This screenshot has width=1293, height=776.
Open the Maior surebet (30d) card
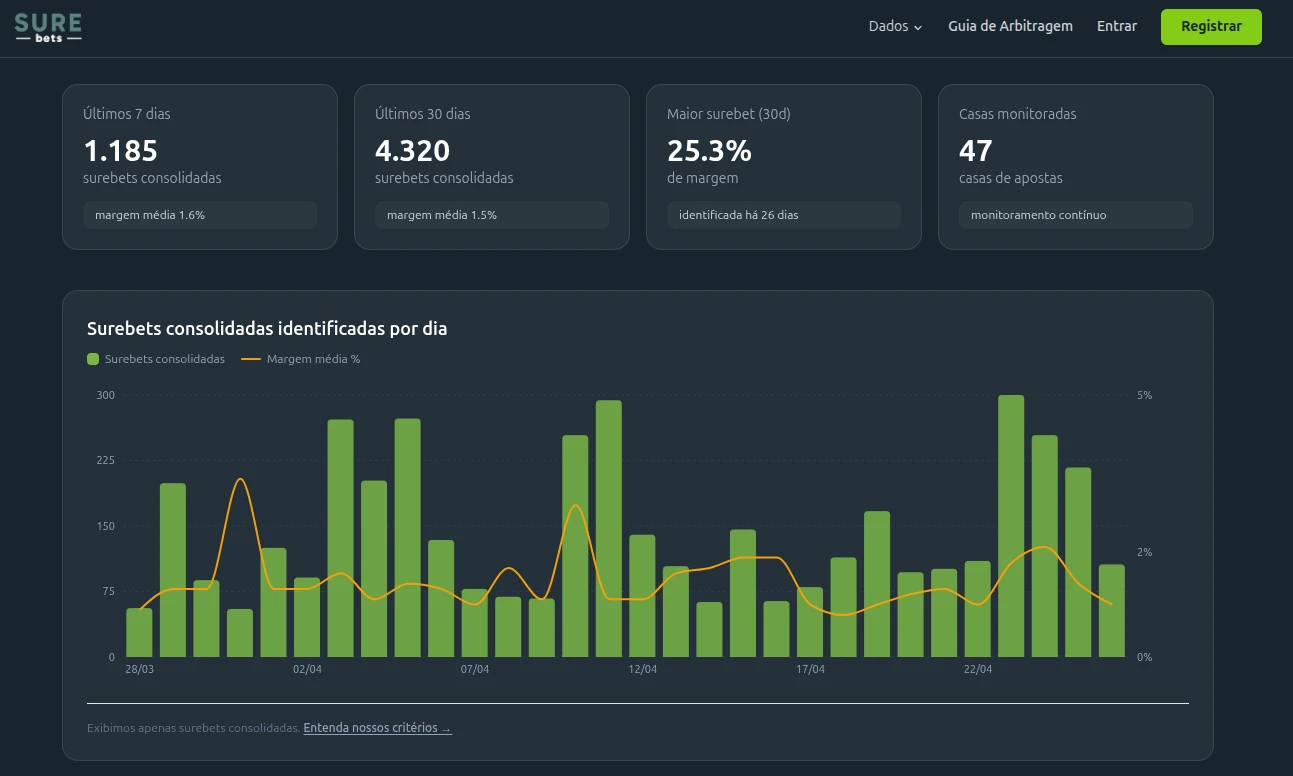[783, 150]
